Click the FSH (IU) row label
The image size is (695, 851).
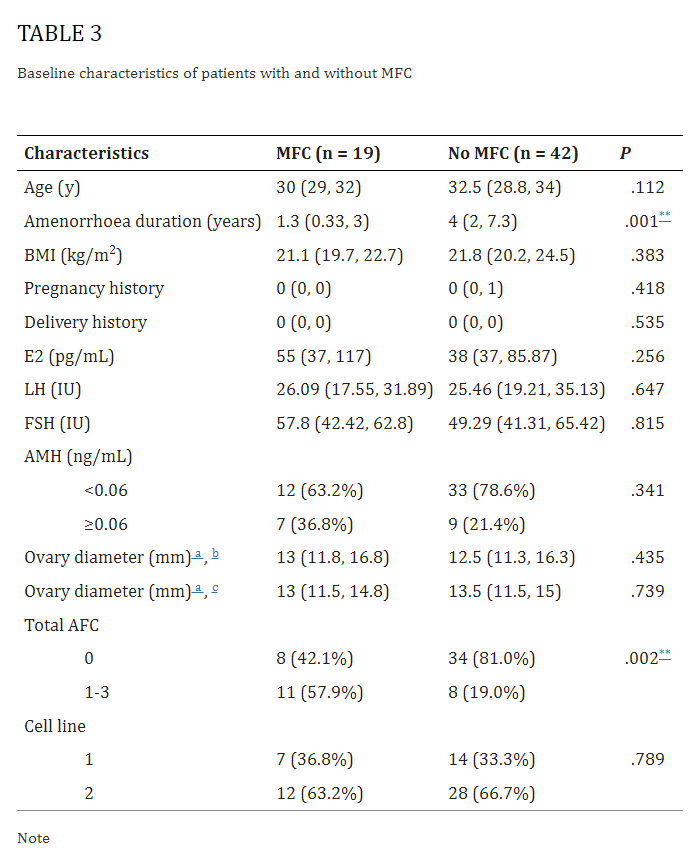[x=57, y=423]
